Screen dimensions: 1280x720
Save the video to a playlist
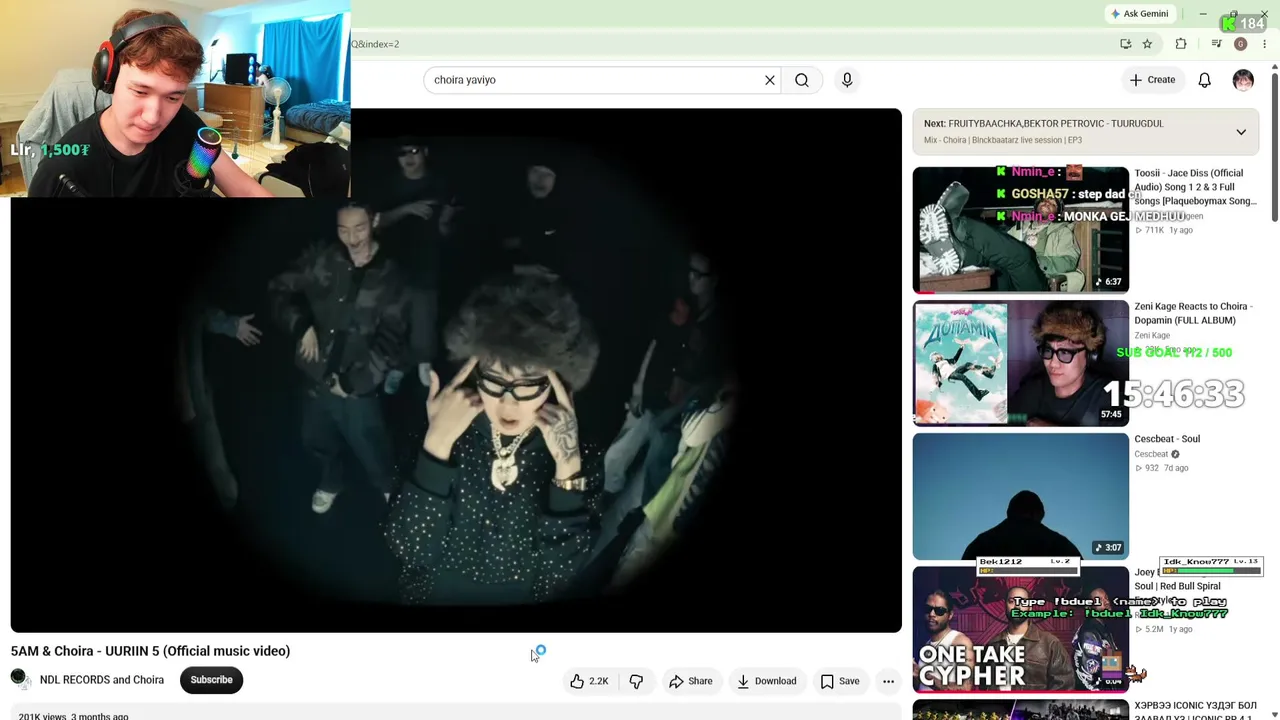pos(840,681)
